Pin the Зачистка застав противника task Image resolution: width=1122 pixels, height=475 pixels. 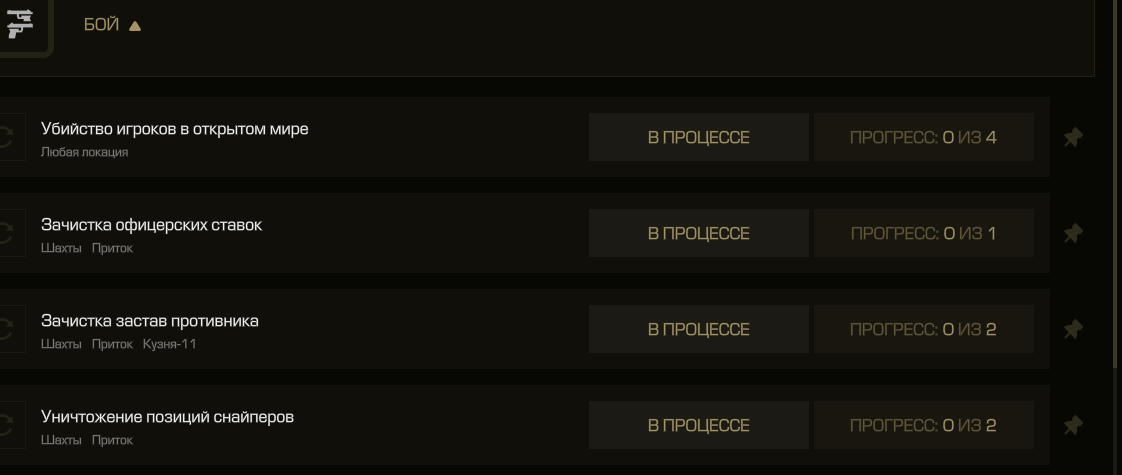1072,329
